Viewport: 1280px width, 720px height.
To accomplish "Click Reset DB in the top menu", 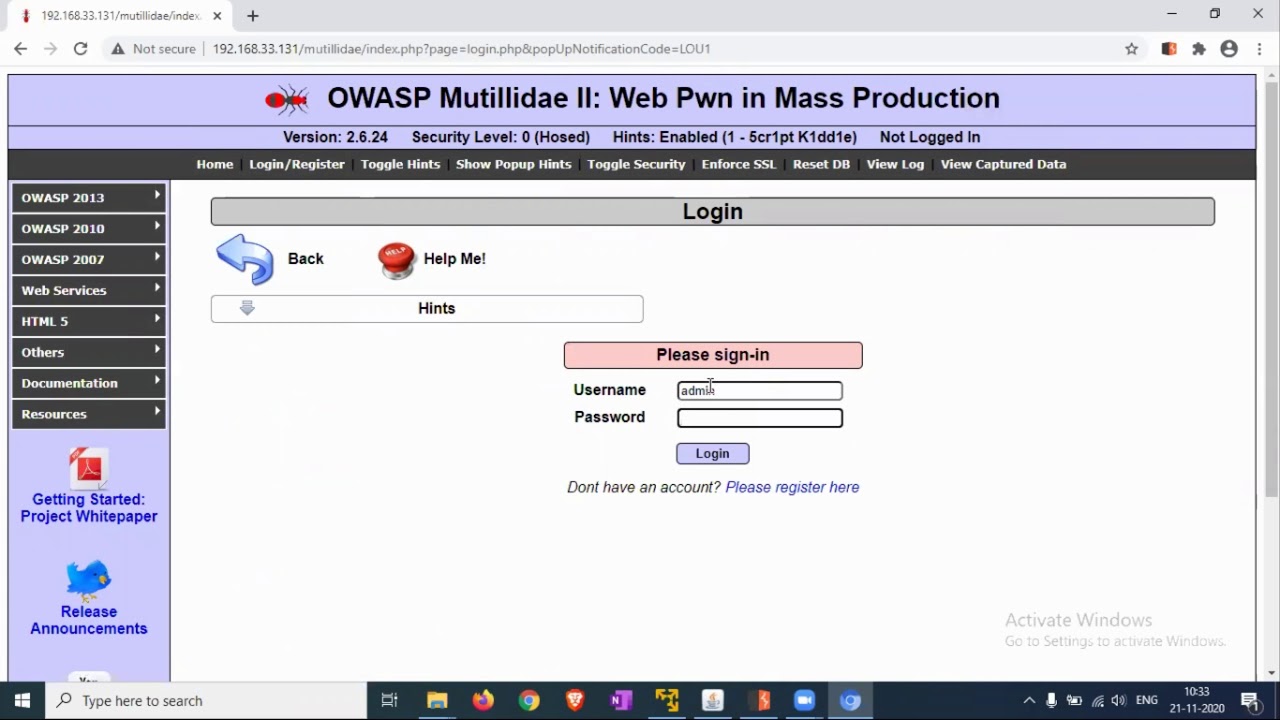I will coord(821,164).
